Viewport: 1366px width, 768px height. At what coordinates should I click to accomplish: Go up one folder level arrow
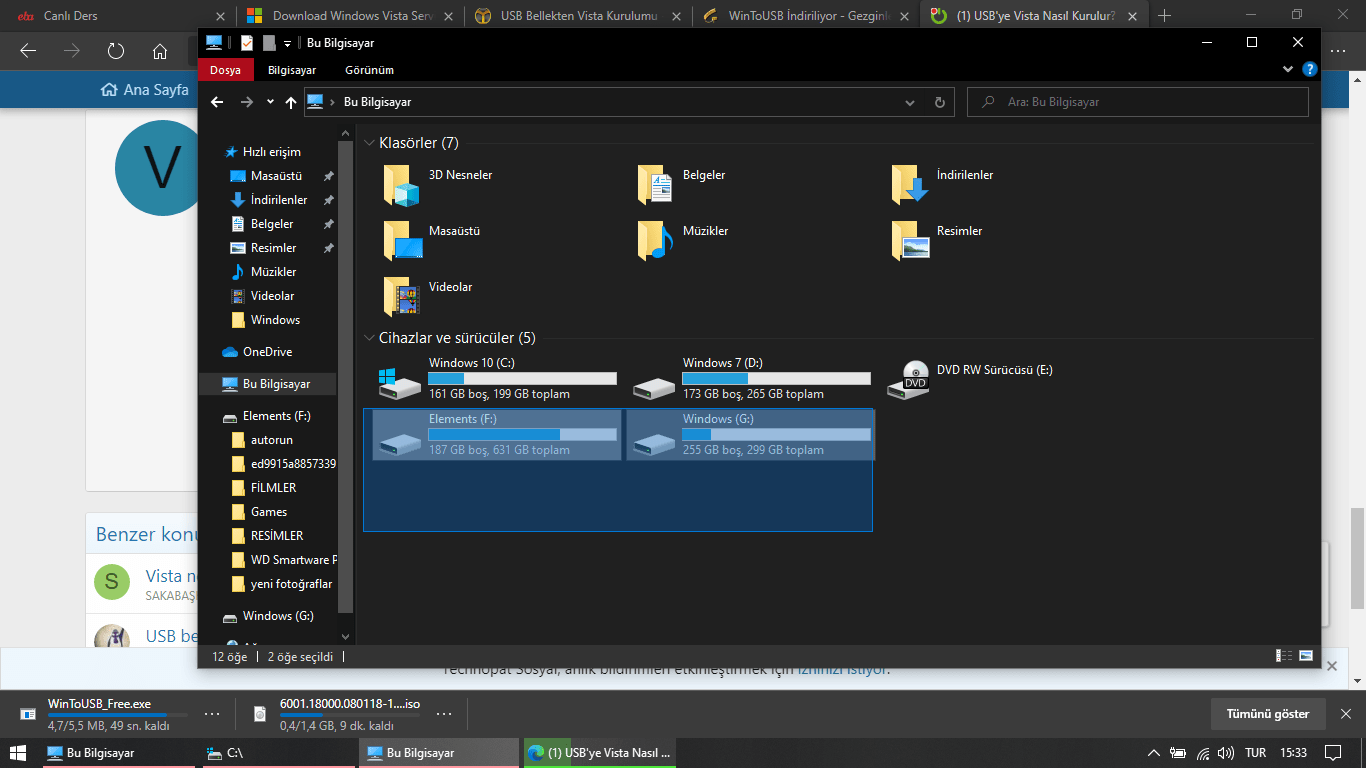[291, 102]
